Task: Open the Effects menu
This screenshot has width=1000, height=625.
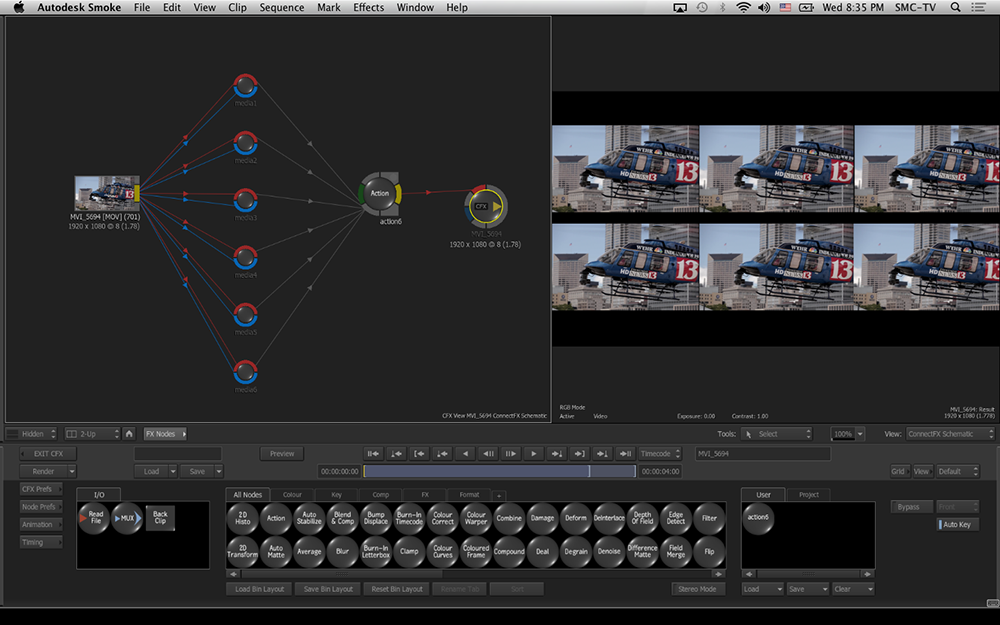Action: (x=368, y=7)
